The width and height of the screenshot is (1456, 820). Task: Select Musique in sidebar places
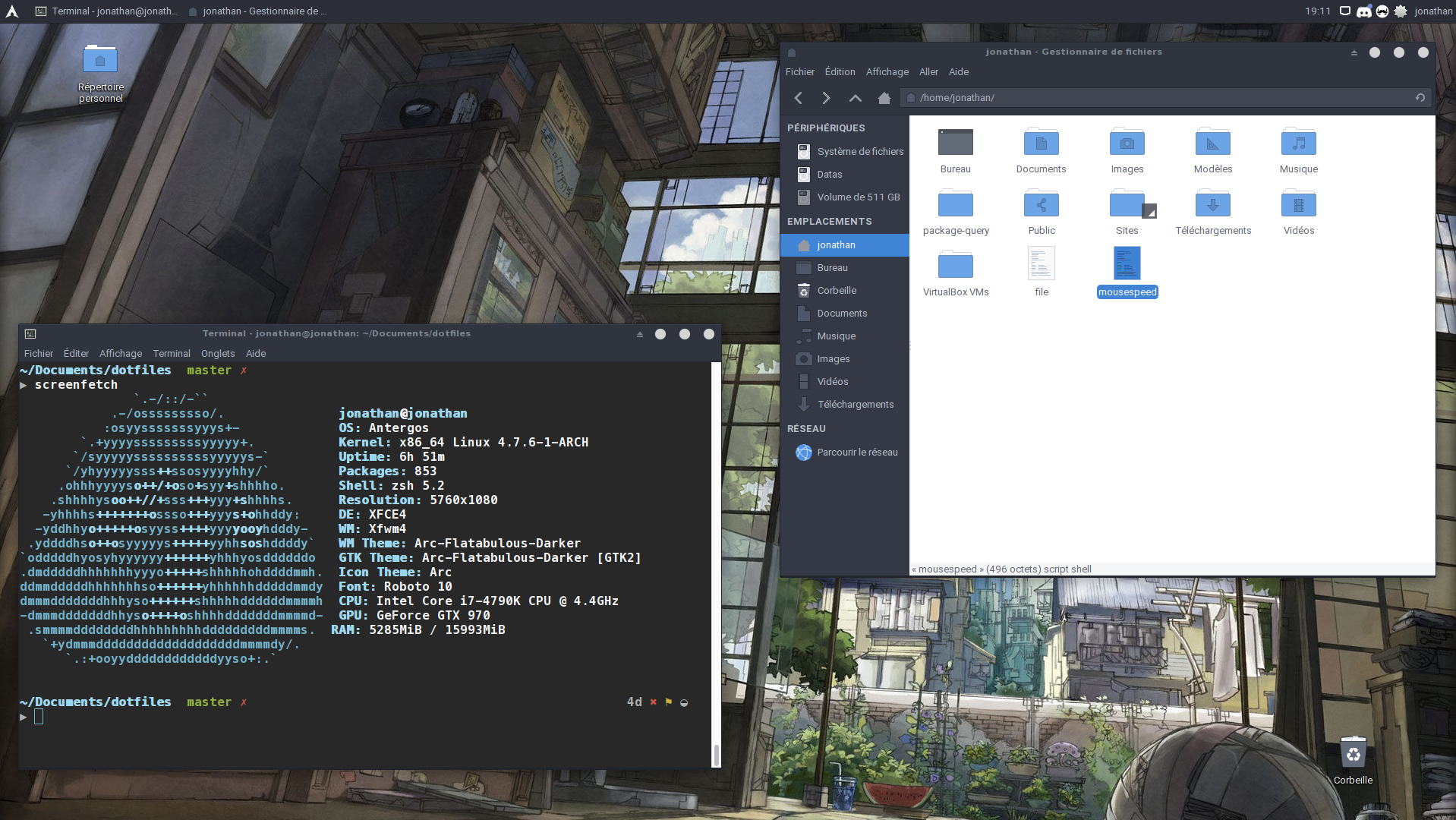click(845, 336)
